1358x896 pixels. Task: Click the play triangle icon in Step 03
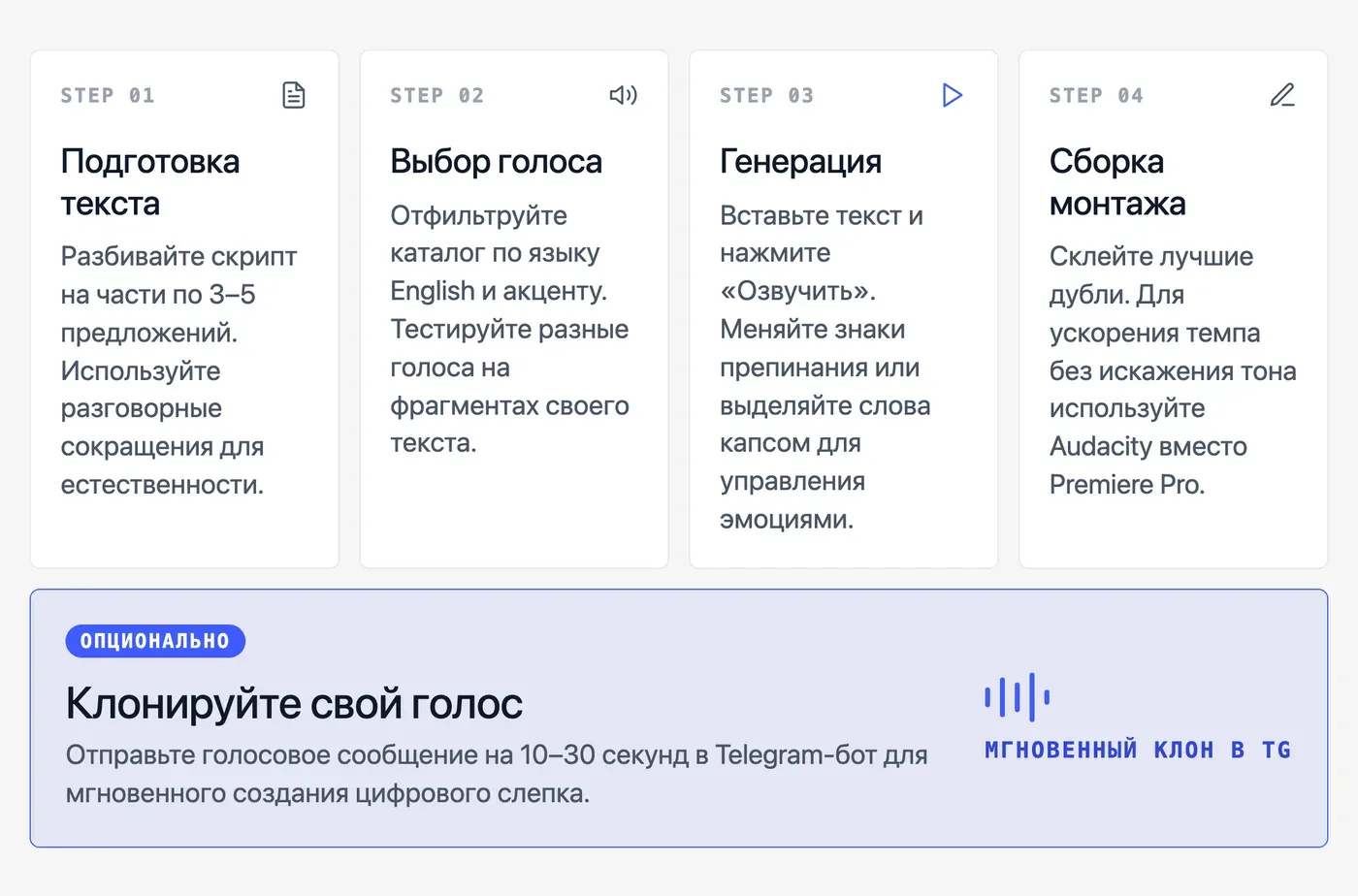[x=953, y=95]
